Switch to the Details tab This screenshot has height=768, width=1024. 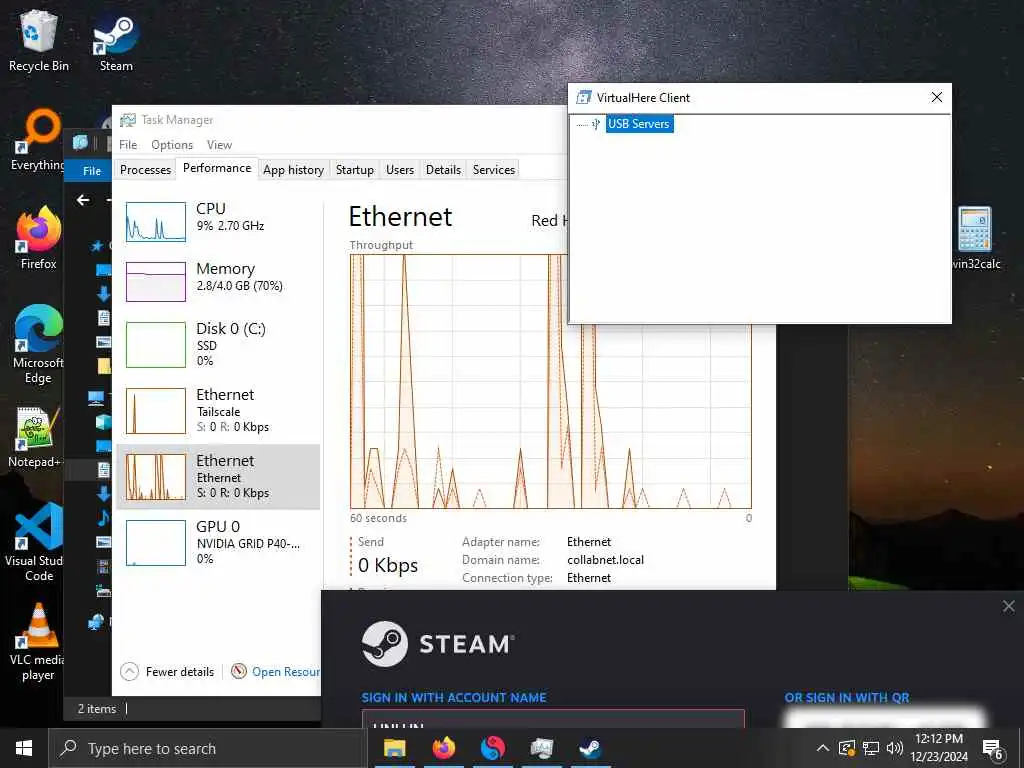[443, 170]
